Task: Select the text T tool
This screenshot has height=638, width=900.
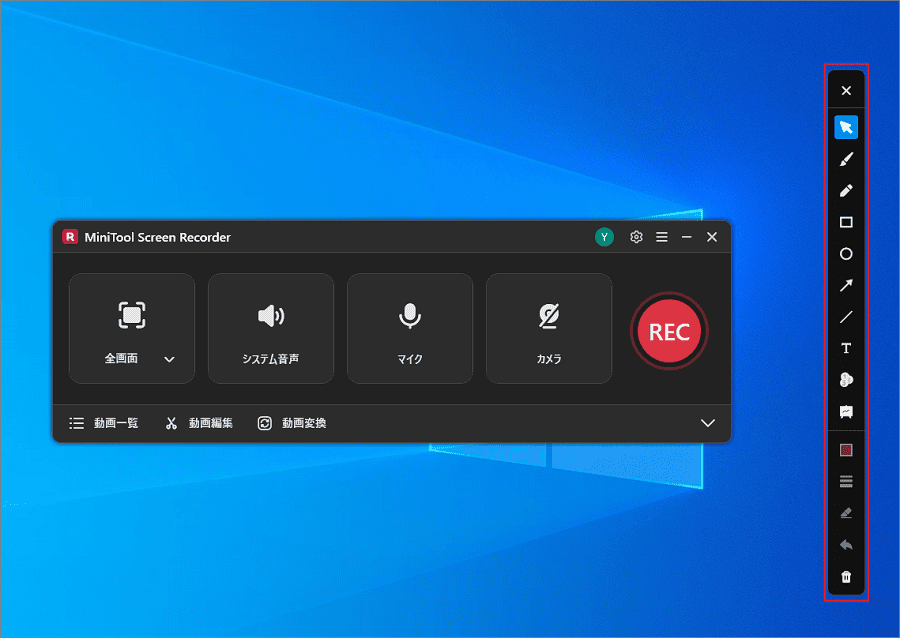Action: point(846,348)
